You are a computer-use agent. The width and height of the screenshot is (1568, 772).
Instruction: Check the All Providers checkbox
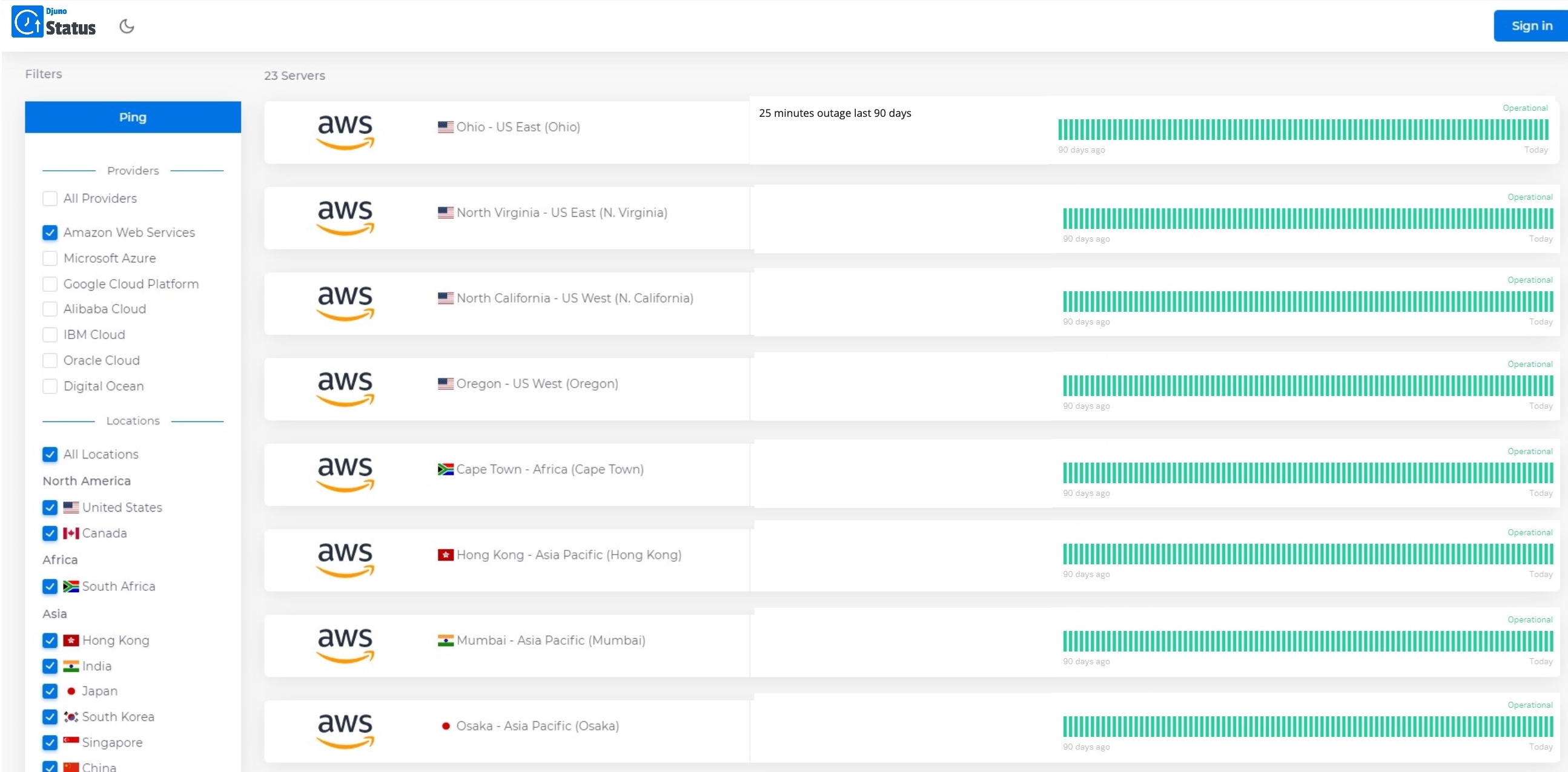tap(50, 199)
